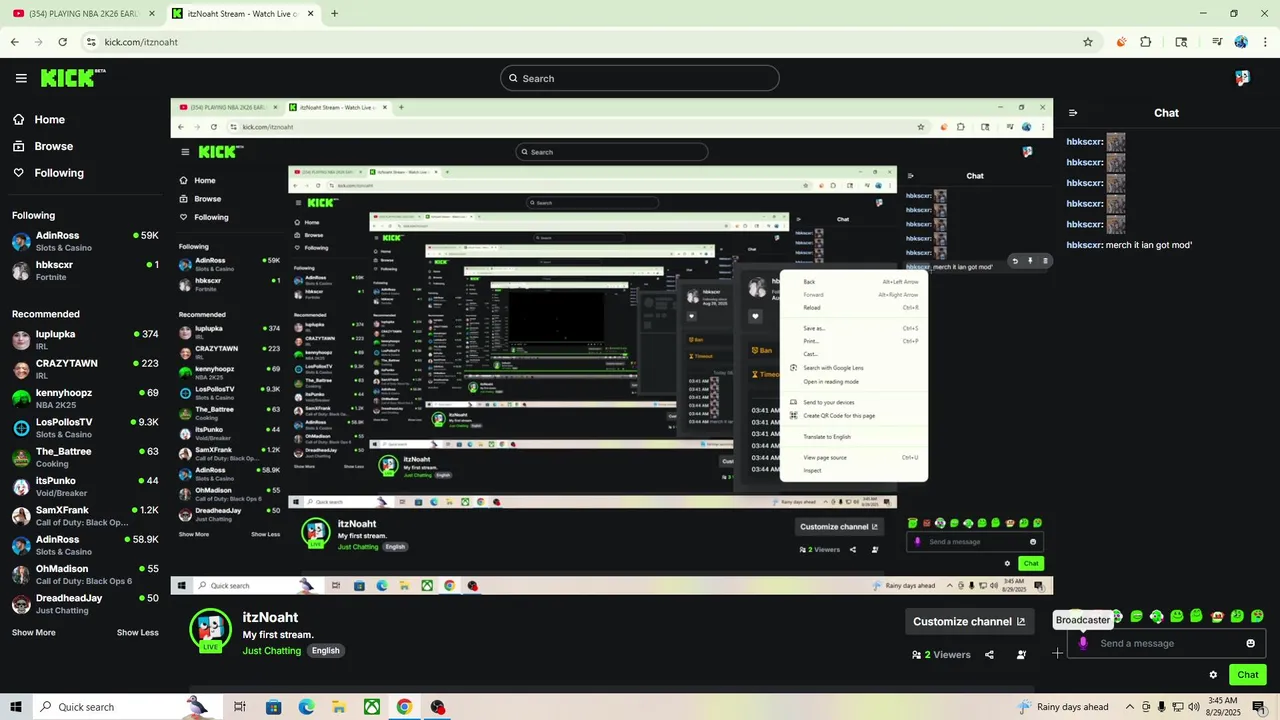1280x720 pixels.
Task: Open kennyhoopz NBA 2K25 channel
Action: tap(85, 398)
